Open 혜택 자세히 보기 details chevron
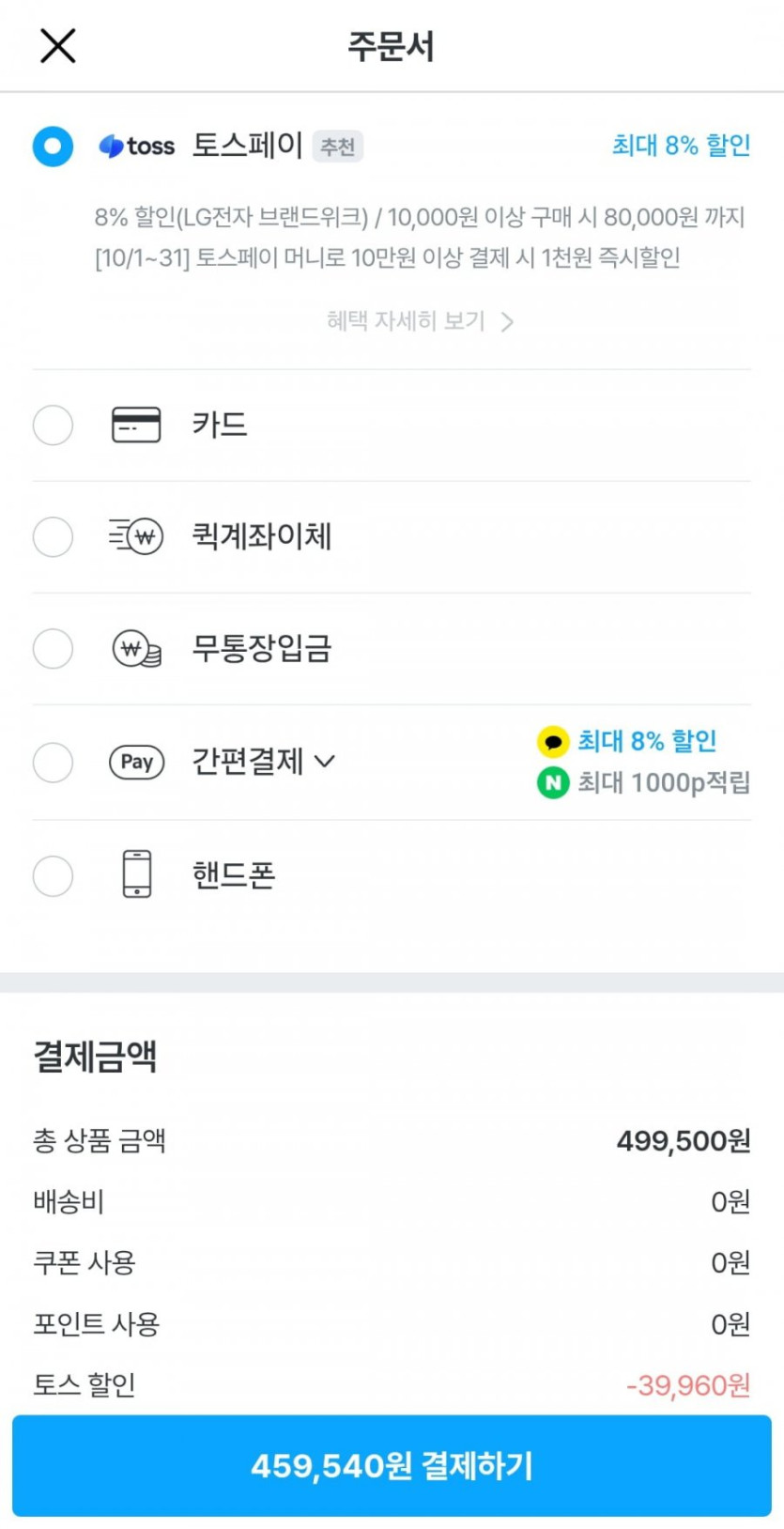The width and height of the screenshot is (784, 1529). coord(507,322)
